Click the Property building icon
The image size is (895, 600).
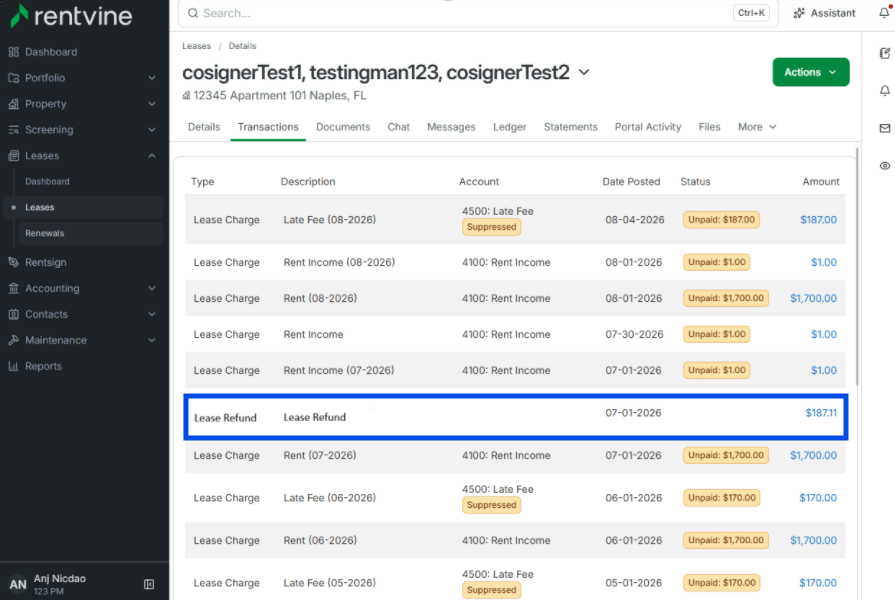click(14, 104)
